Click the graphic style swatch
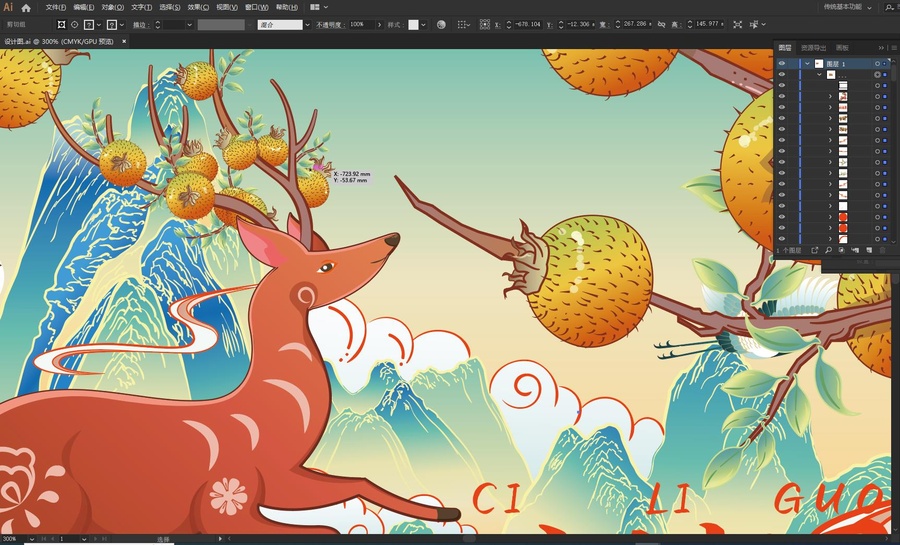This screenshot has height=545, width=900. 413,25
